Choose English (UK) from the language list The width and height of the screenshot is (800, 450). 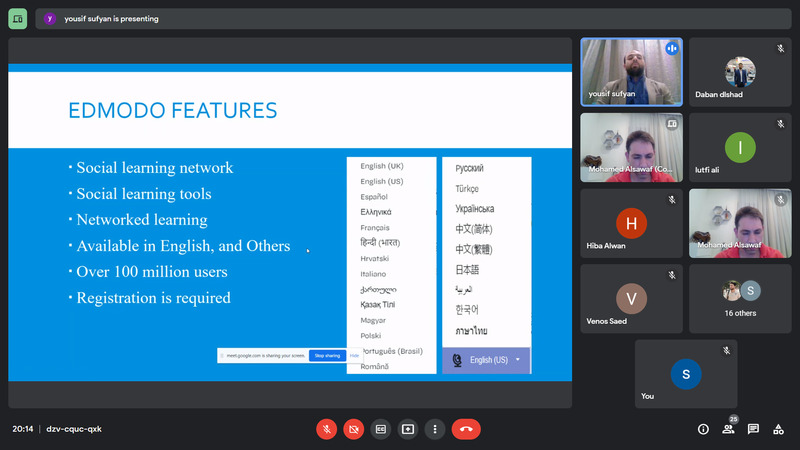[x=382, y=166]
